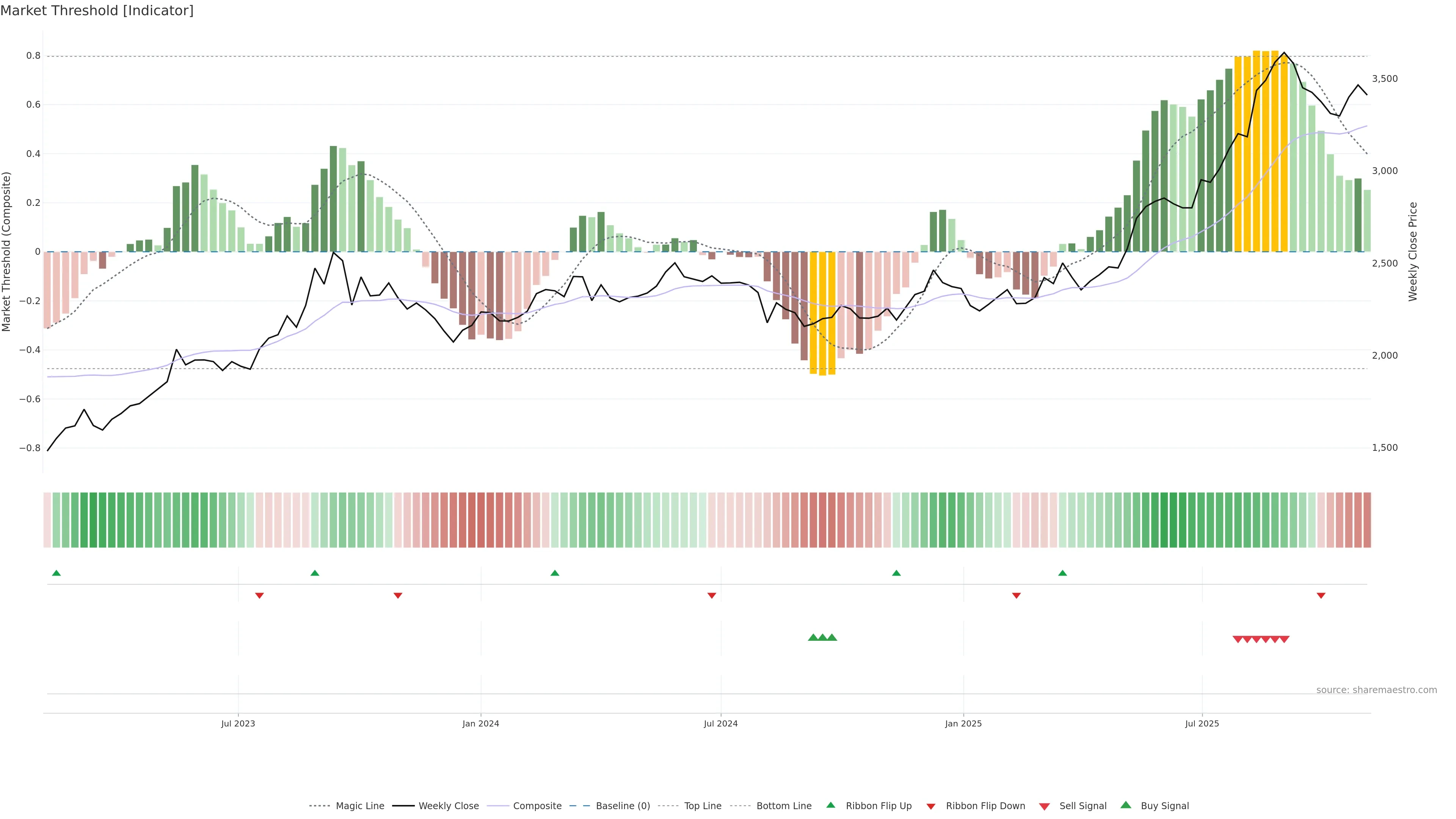Click the last red ribbon flip-down marker
This screenshot has height=819, width=1456.
[1321, 595]
